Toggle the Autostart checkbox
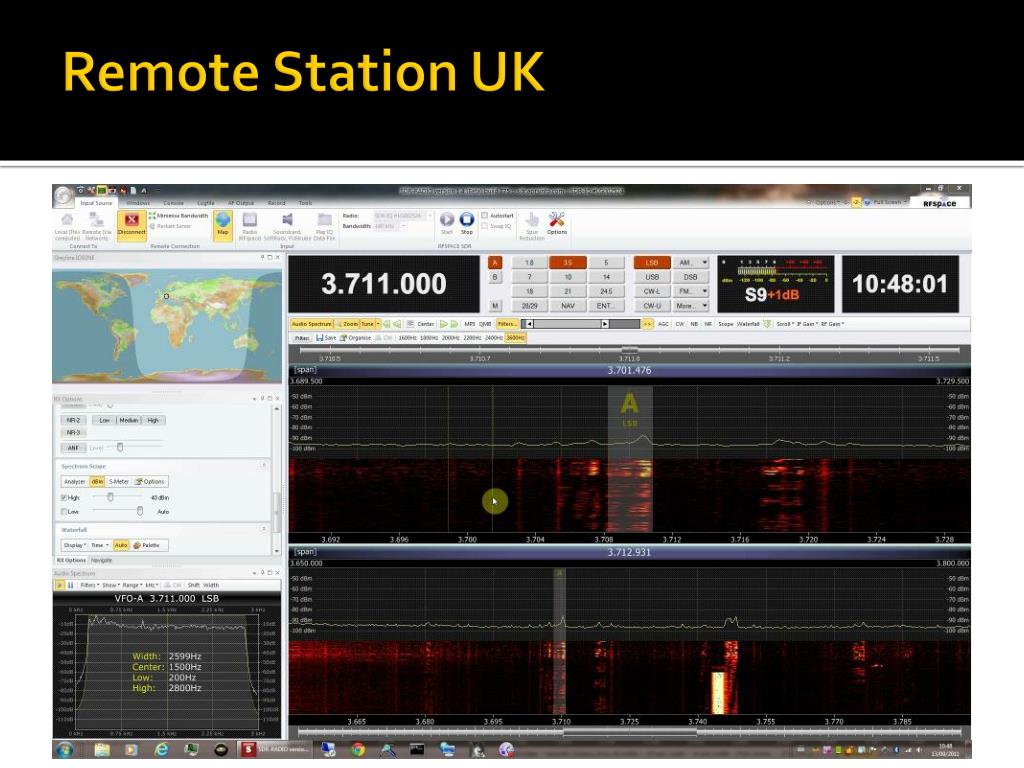 (x=485, y=216)
